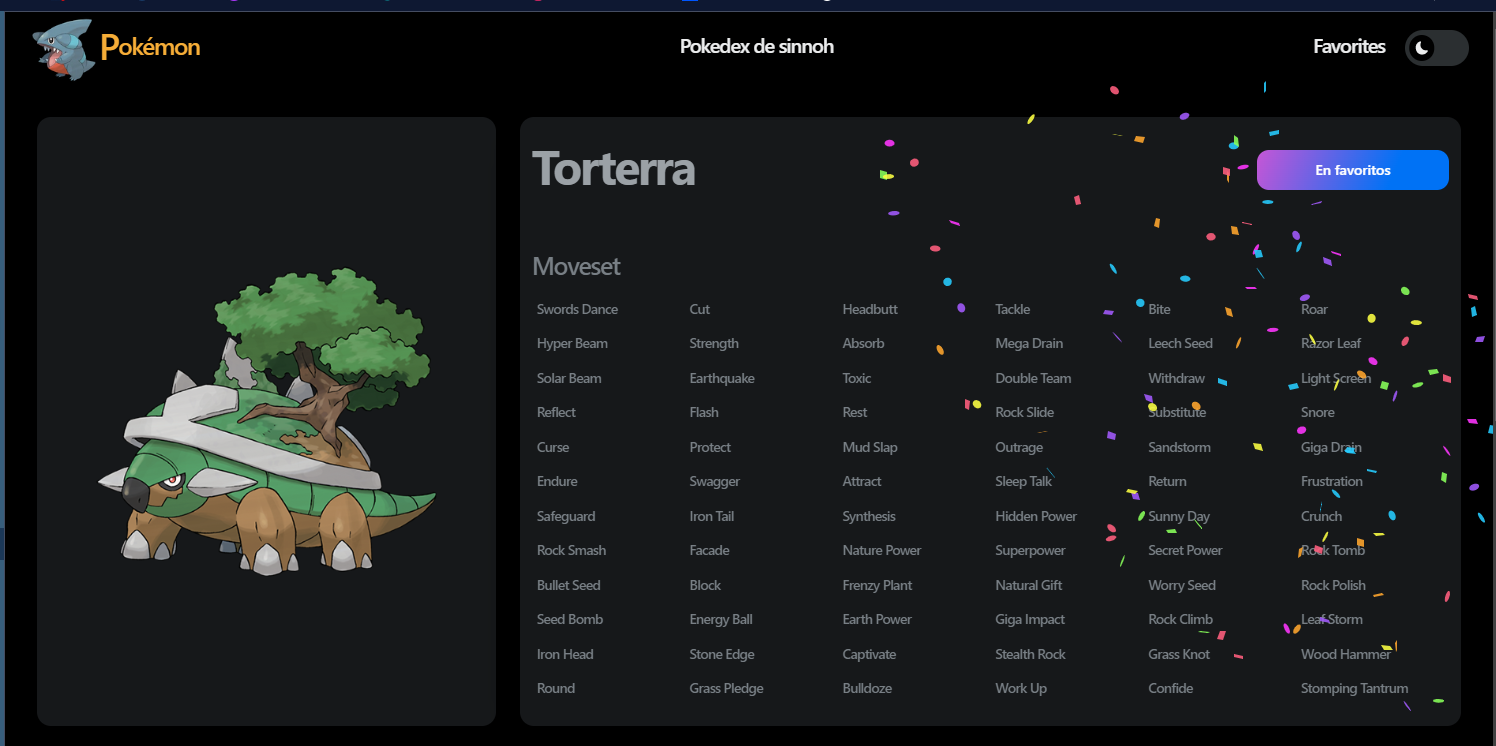Select the Double Team move
The height and width of the screenshot is (746, 1496).
pyautogui.click(x=1033, y=378)
